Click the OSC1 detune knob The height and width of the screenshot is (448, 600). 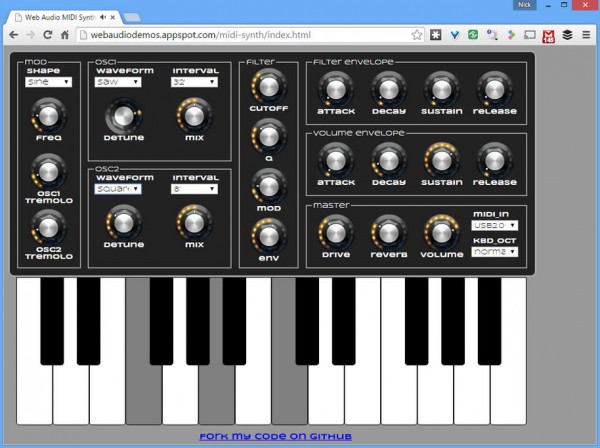click(x=124, y=116)
